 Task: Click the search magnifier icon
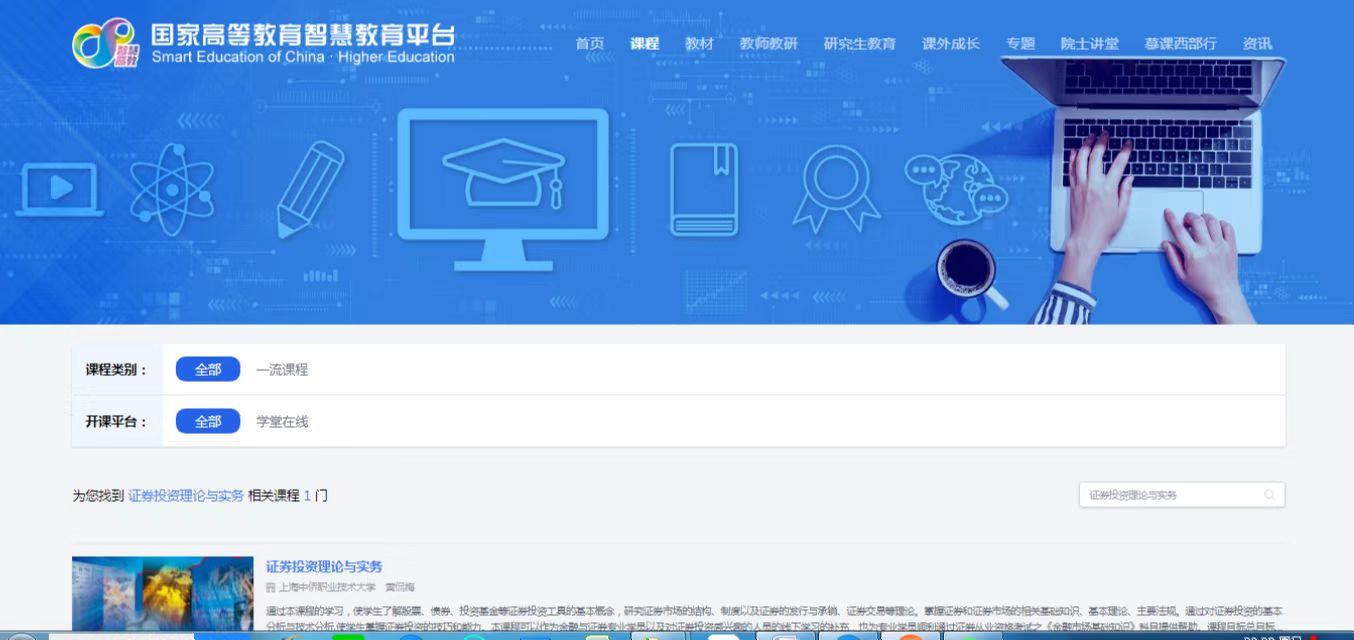[x=1269, y=495]
